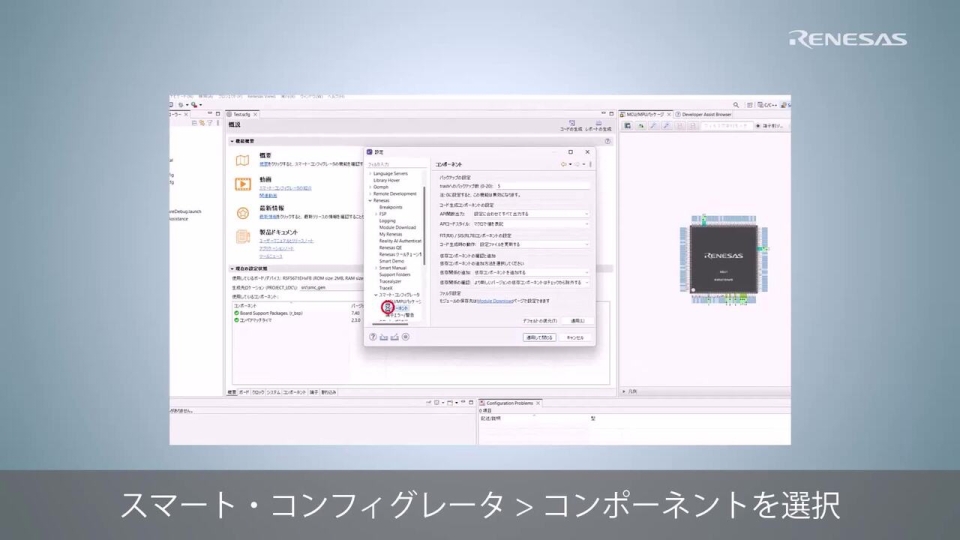Image resolution: width=960 pixels, height=540 pixels.
Task: Switch to the Clocks bottom editor tab
Action: coord(258,392)
